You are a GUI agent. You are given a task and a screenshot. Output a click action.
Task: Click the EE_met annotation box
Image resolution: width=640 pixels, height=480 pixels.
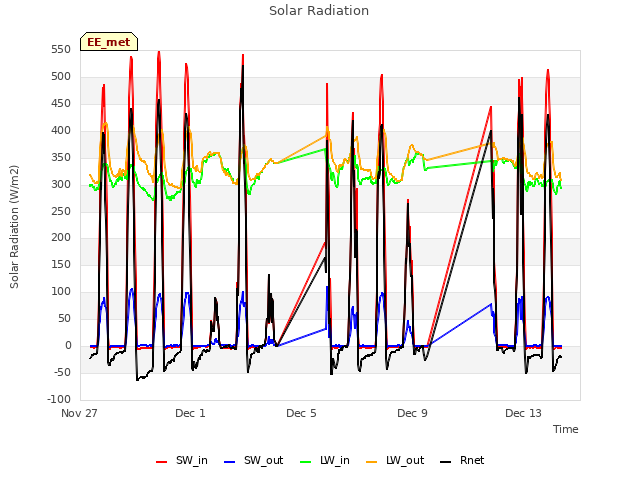[109, 42]
